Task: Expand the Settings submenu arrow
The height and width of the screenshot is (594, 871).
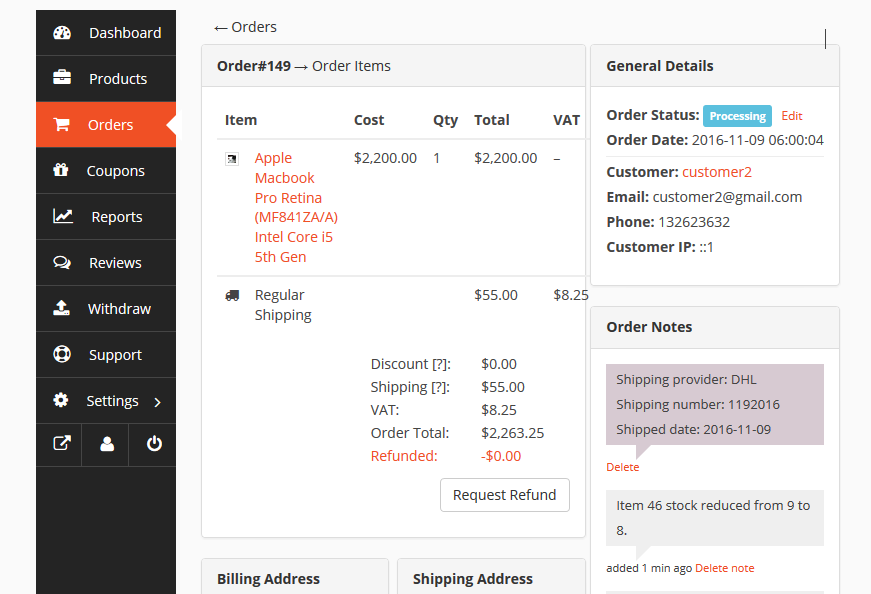Action: click(157, 402)
